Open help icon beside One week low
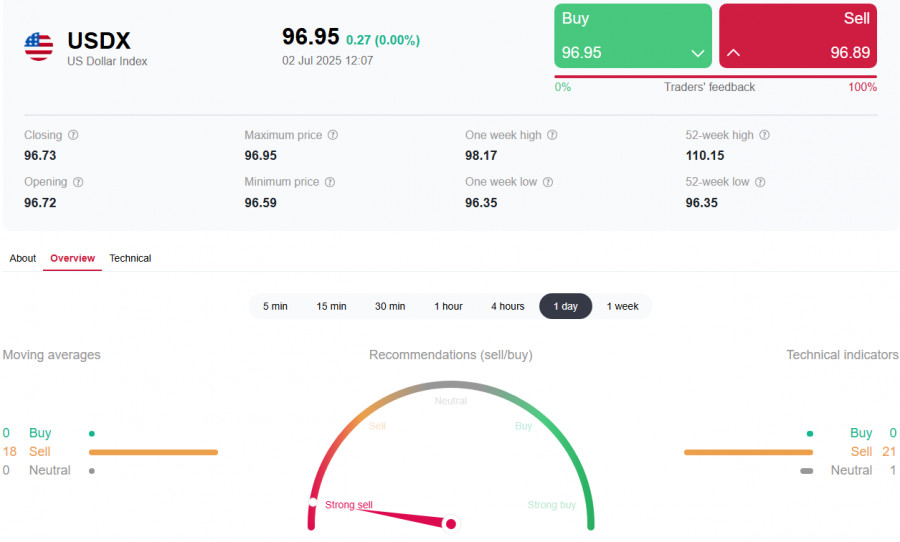The width and height of the screenshot is (900, 542). click(548, 182)
